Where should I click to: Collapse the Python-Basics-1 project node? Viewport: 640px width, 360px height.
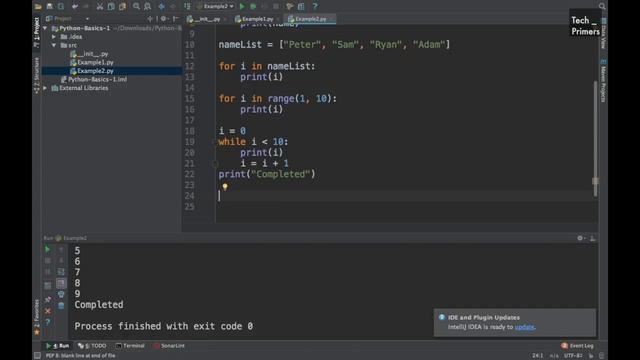[45, 28]
